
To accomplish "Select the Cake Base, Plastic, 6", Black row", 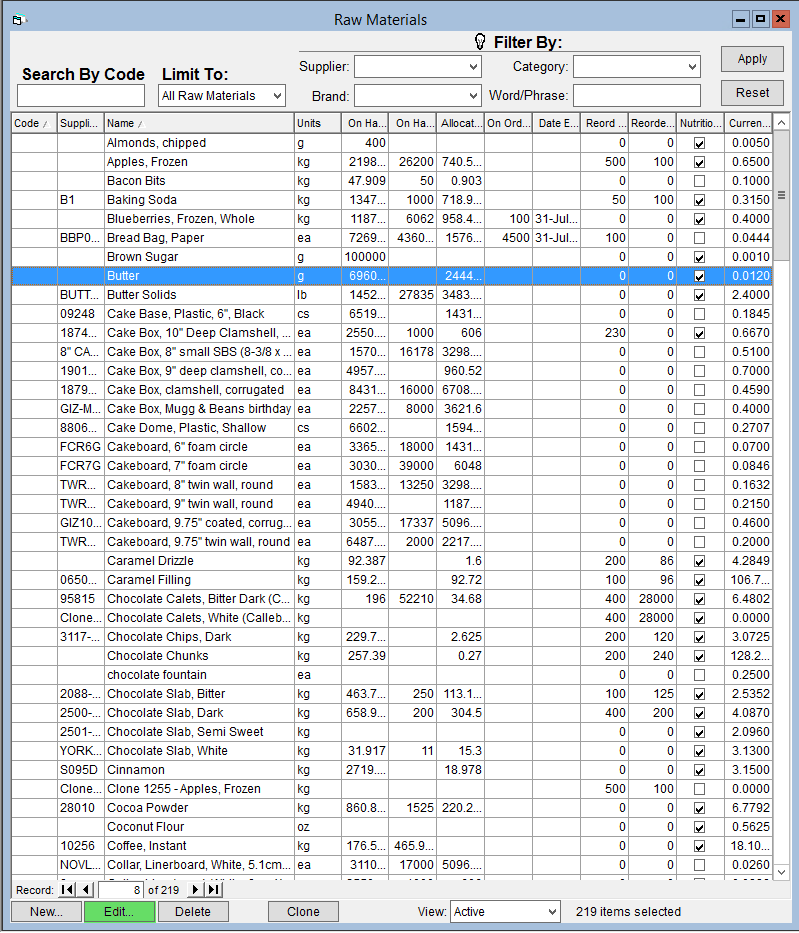I will pos(391,314).
